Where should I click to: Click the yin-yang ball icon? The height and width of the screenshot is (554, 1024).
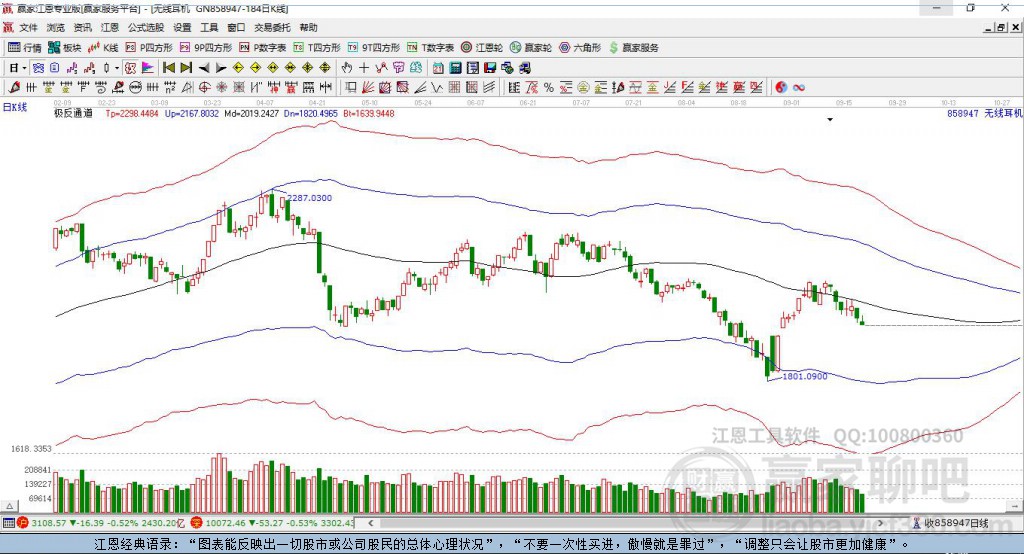click(x=781, y=88)
